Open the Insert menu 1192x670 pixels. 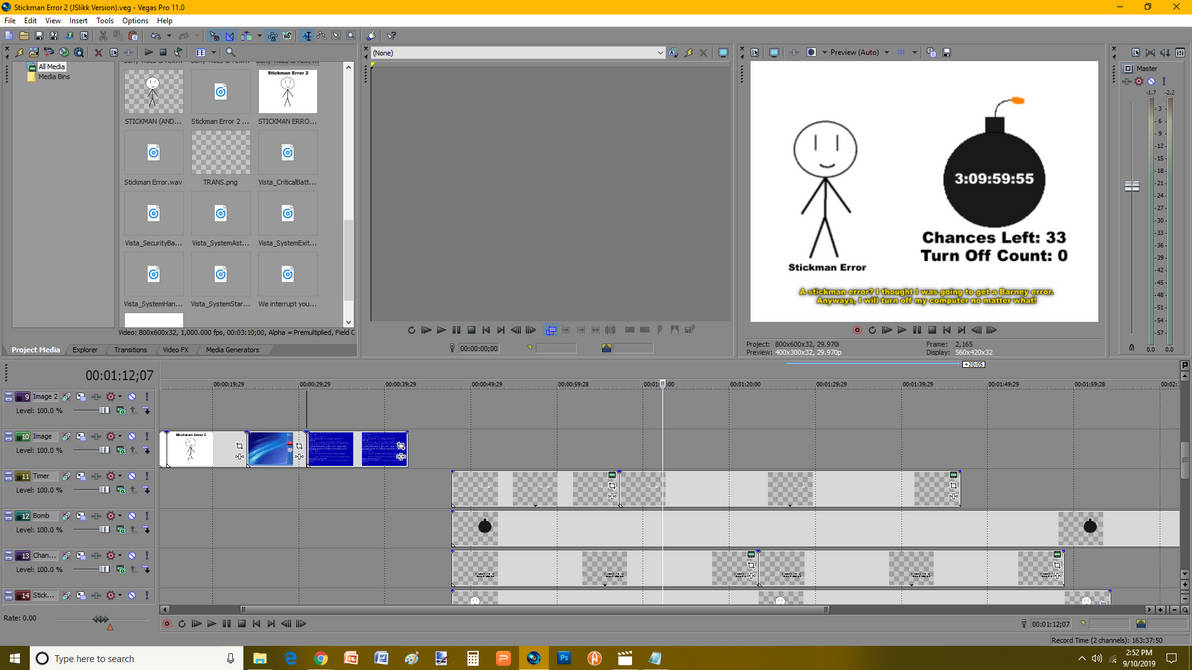pyautogui.click(x=78, y=21)
